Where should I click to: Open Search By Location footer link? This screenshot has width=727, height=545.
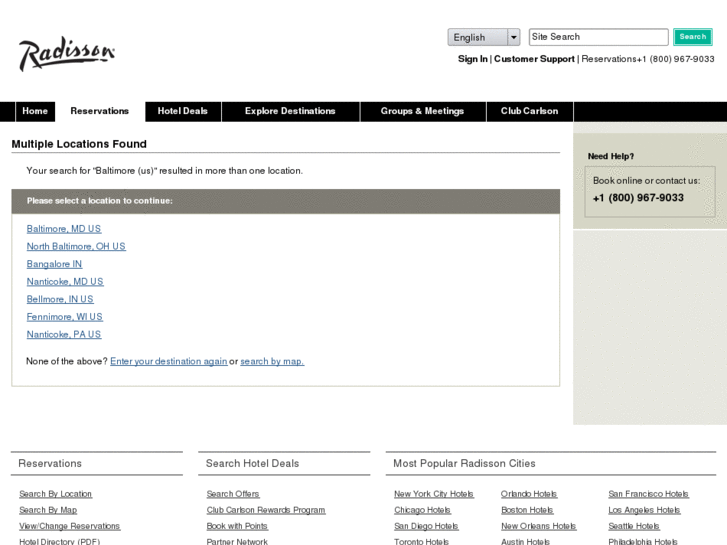pos(56,494)
